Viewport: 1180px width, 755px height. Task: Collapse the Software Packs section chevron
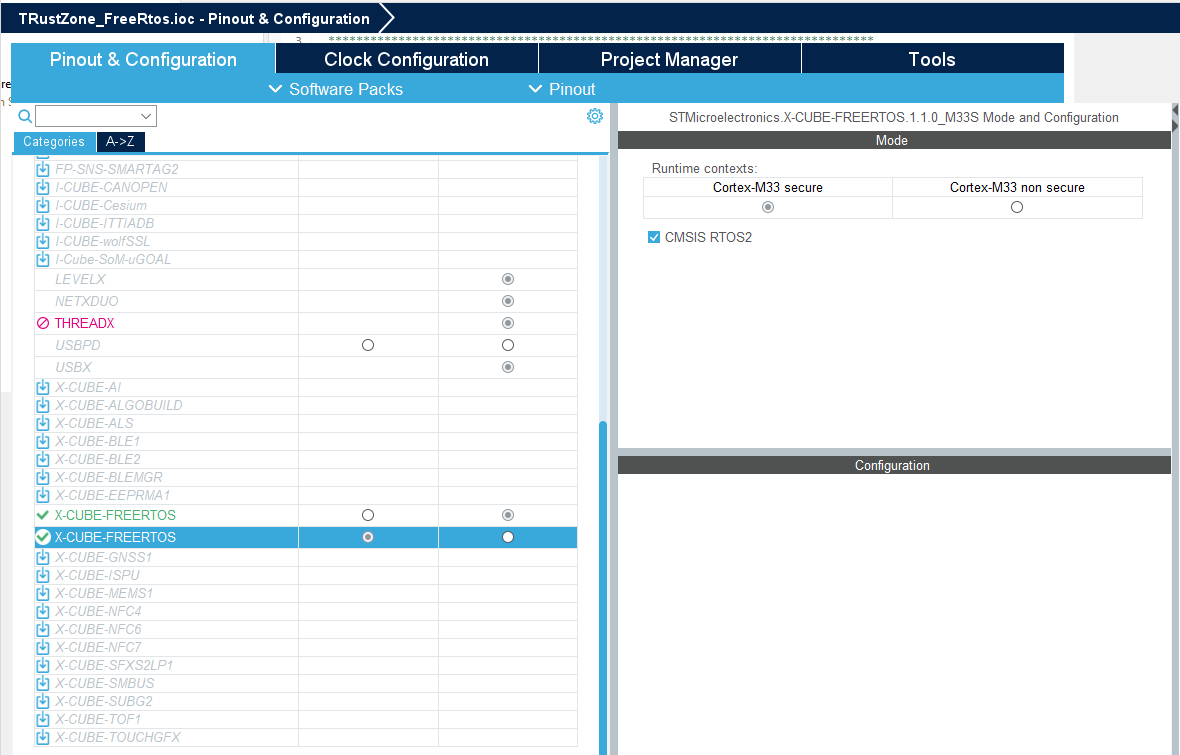pos(276,89)
